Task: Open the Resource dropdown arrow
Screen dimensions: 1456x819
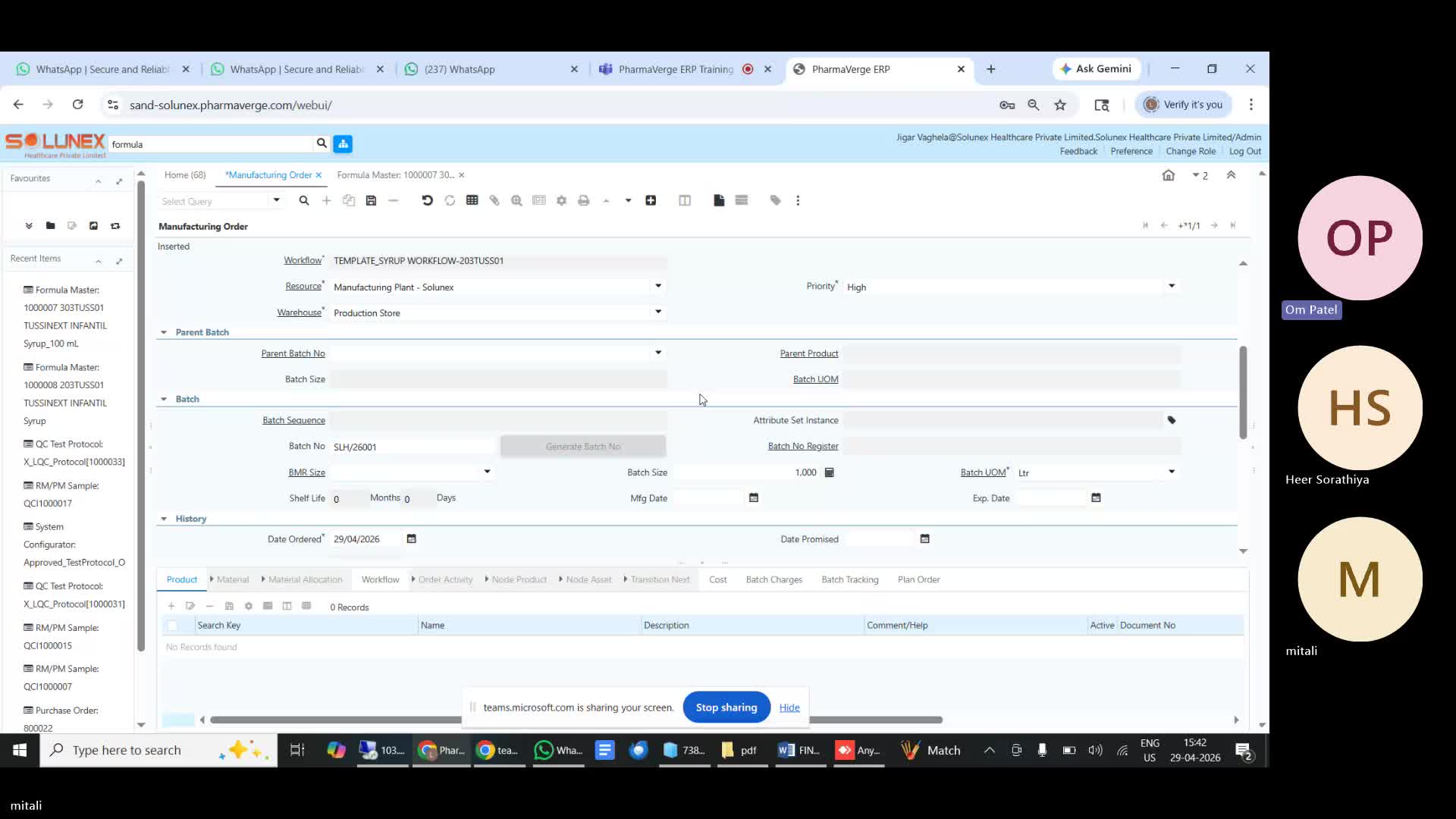Action: 658,286
